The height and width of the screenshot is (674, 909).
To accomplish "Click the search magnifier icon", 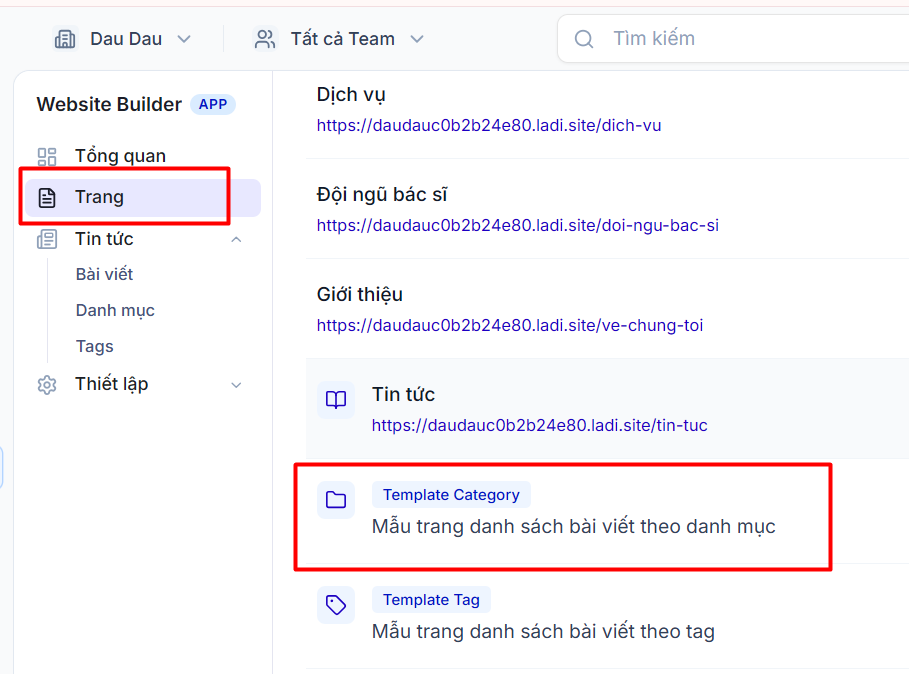I will coord(584,39).
